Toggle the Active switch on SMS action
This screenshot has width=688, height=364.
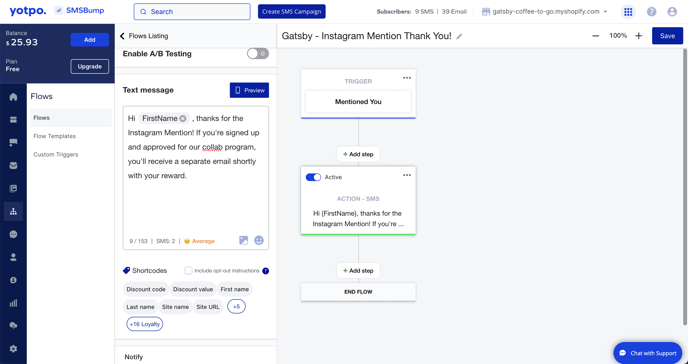pos(313,177)
